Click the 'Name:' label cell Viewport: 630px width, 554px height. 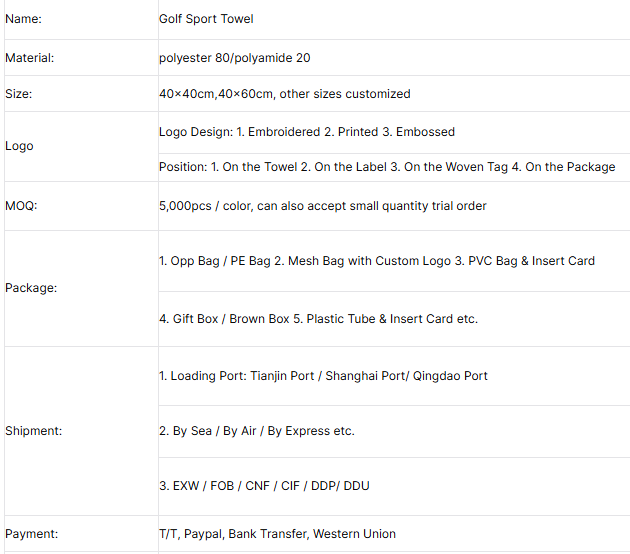(24, 19)
